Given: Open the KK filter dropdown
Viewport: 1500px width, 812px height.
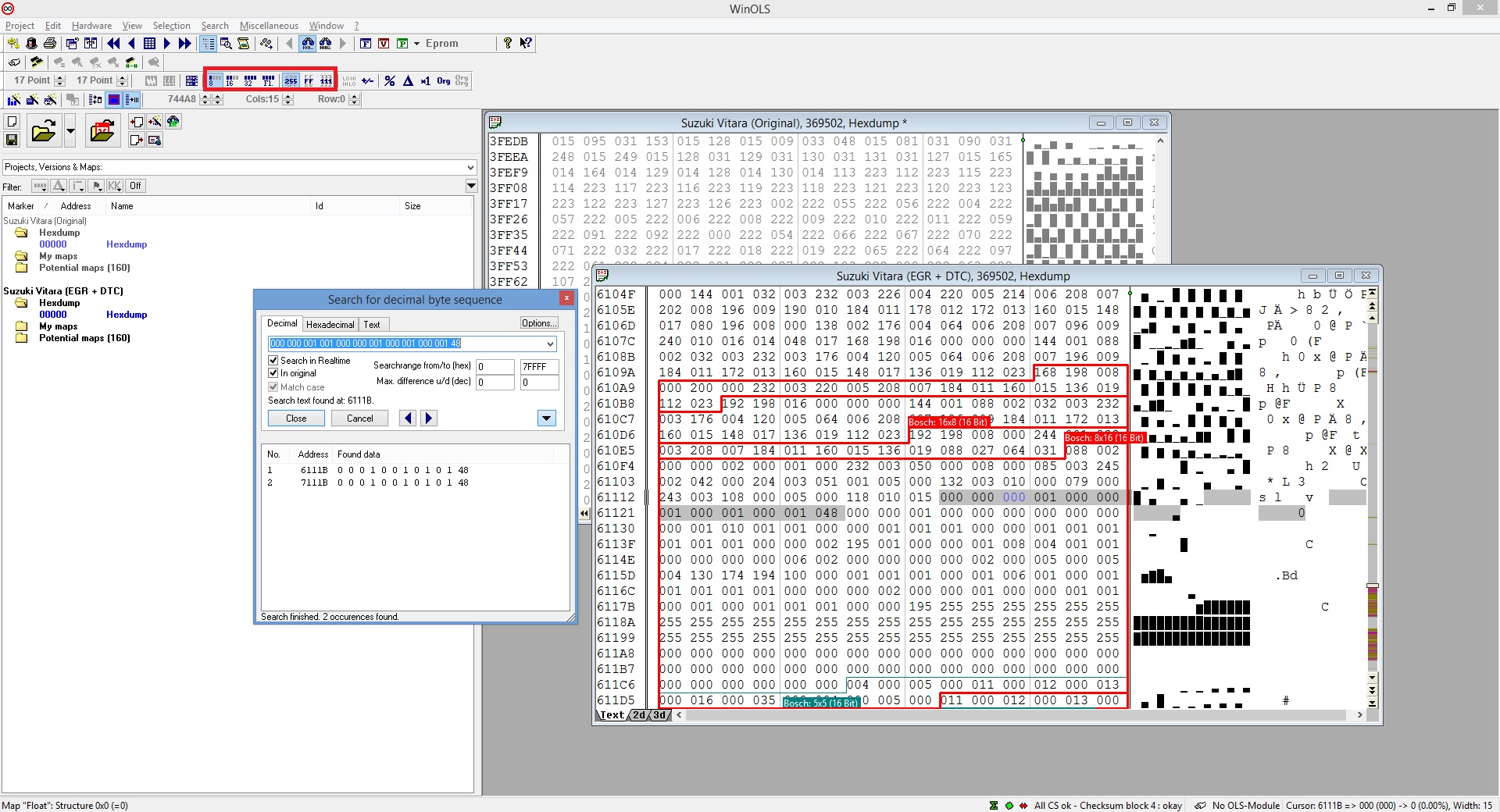Looking at the screenshot, I should [x=115, y=186].
